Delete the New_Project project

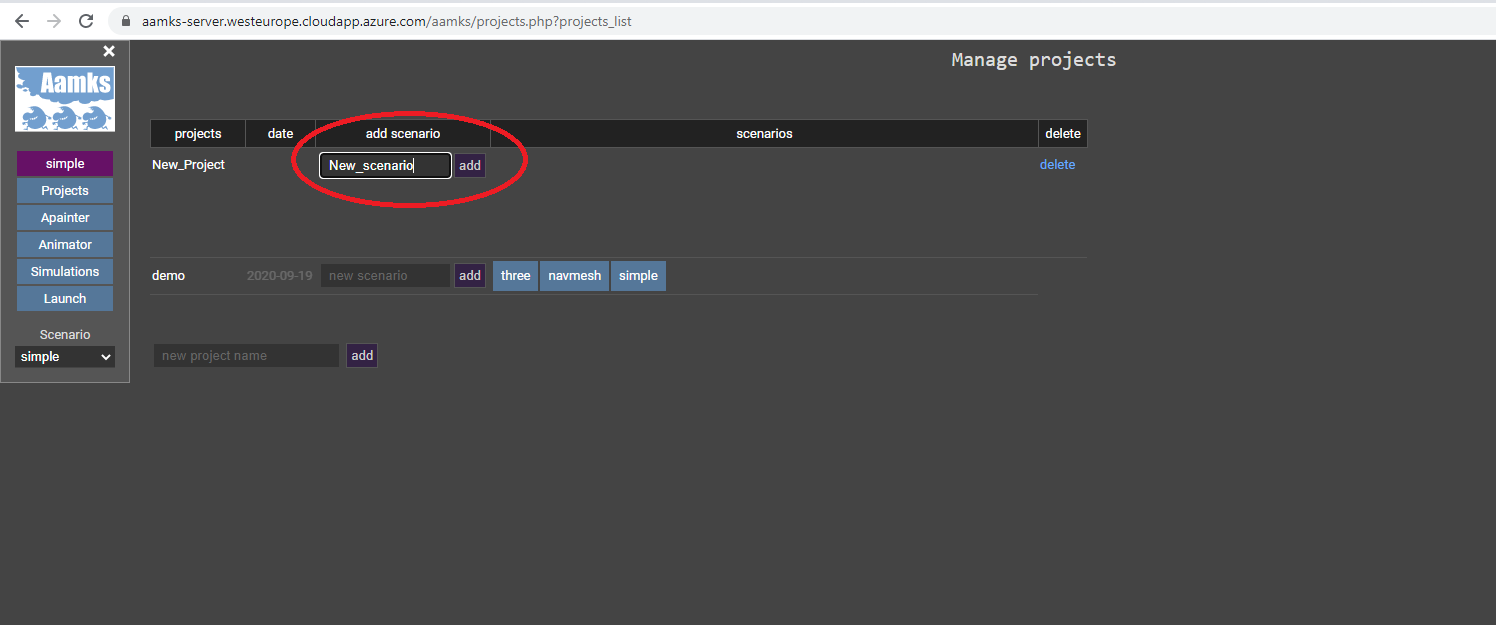pyautogui.click(x=1057, y=165)
